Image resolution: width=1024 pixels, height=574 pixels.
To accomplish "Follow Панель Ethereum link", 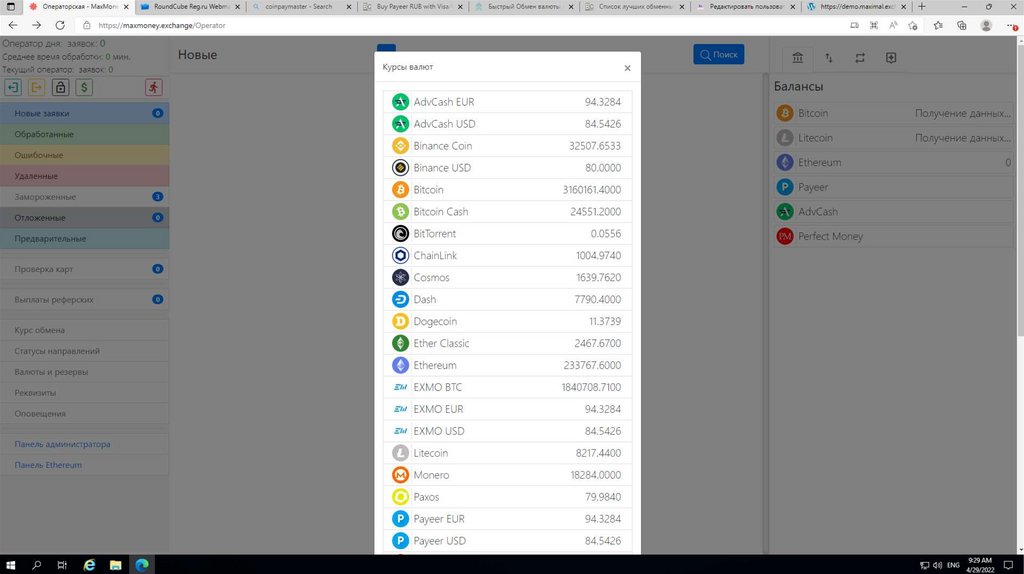I will pos(48,465).
